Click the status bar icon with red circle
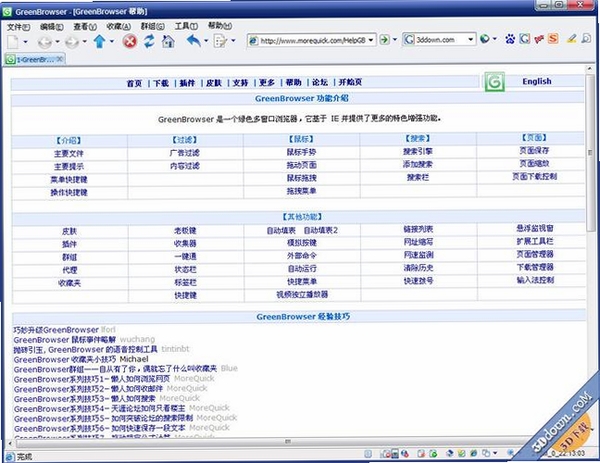This screenshot has height=463, width=600. click(386, 454)
